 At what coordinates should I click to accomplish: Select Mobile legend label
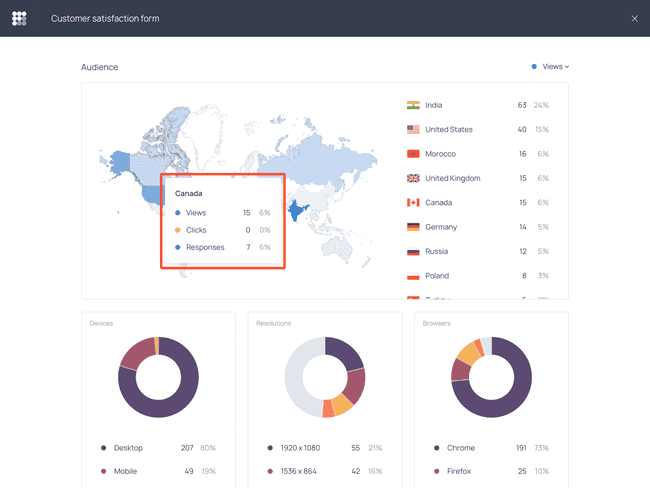click(125, 471)
